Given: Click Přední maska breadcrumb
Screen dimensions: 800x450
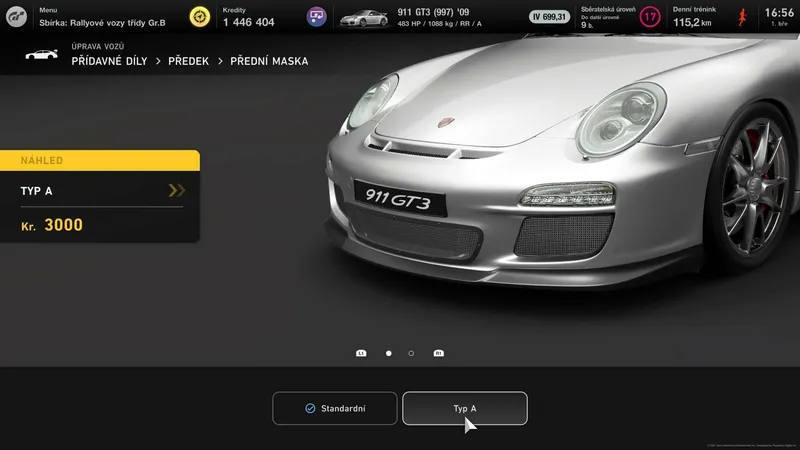Looking at the screenshot, I should pyautogui.click(x=269, y=61).
